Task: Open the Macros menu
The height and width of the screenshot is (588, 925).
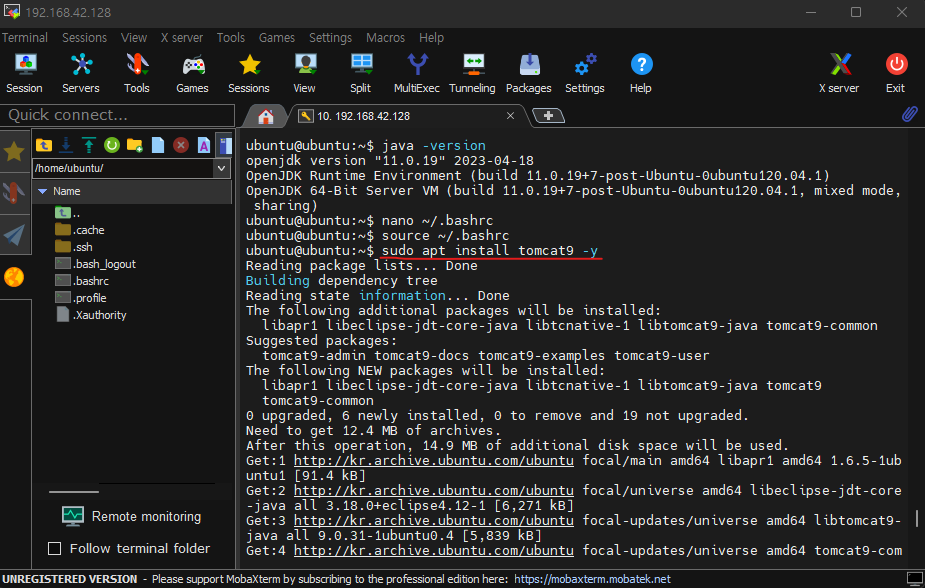Action: pyautogui.click(x=385, y=38)
